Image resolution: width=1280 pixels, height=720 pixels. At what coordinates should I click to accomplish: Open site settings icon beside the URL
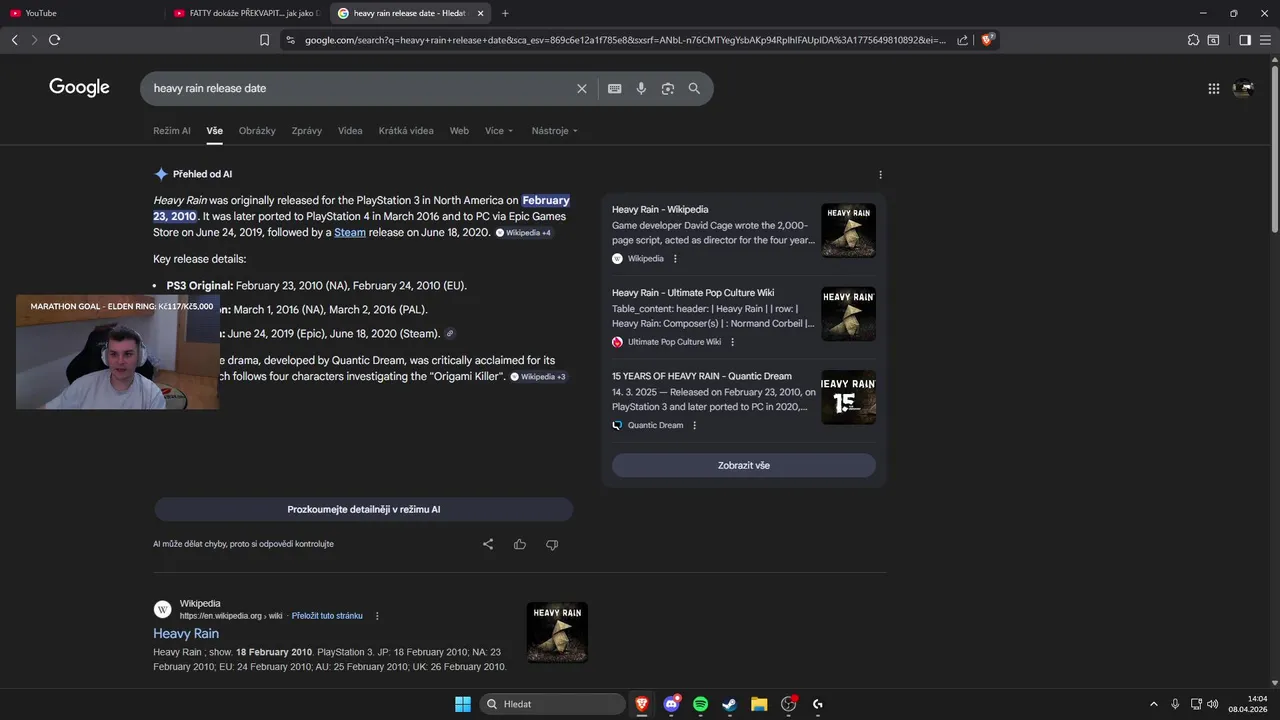point(290,40)
